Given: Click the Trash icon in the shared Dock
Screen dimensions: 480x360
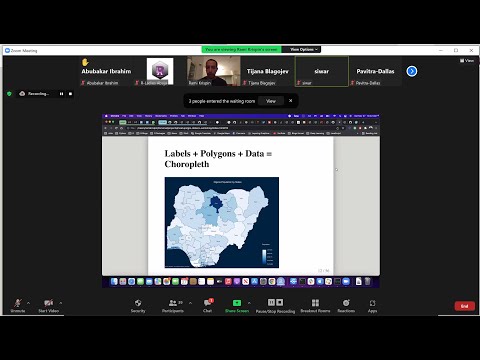Looking at the screenshot, I should coord(368,281).
